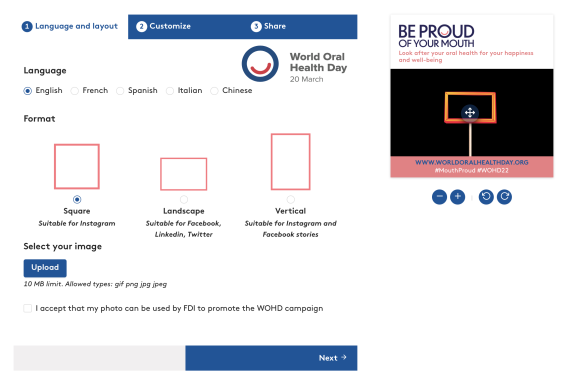Select the Chinese language radio button
Viewport: 576px width, 392px height.
point(214,91)
